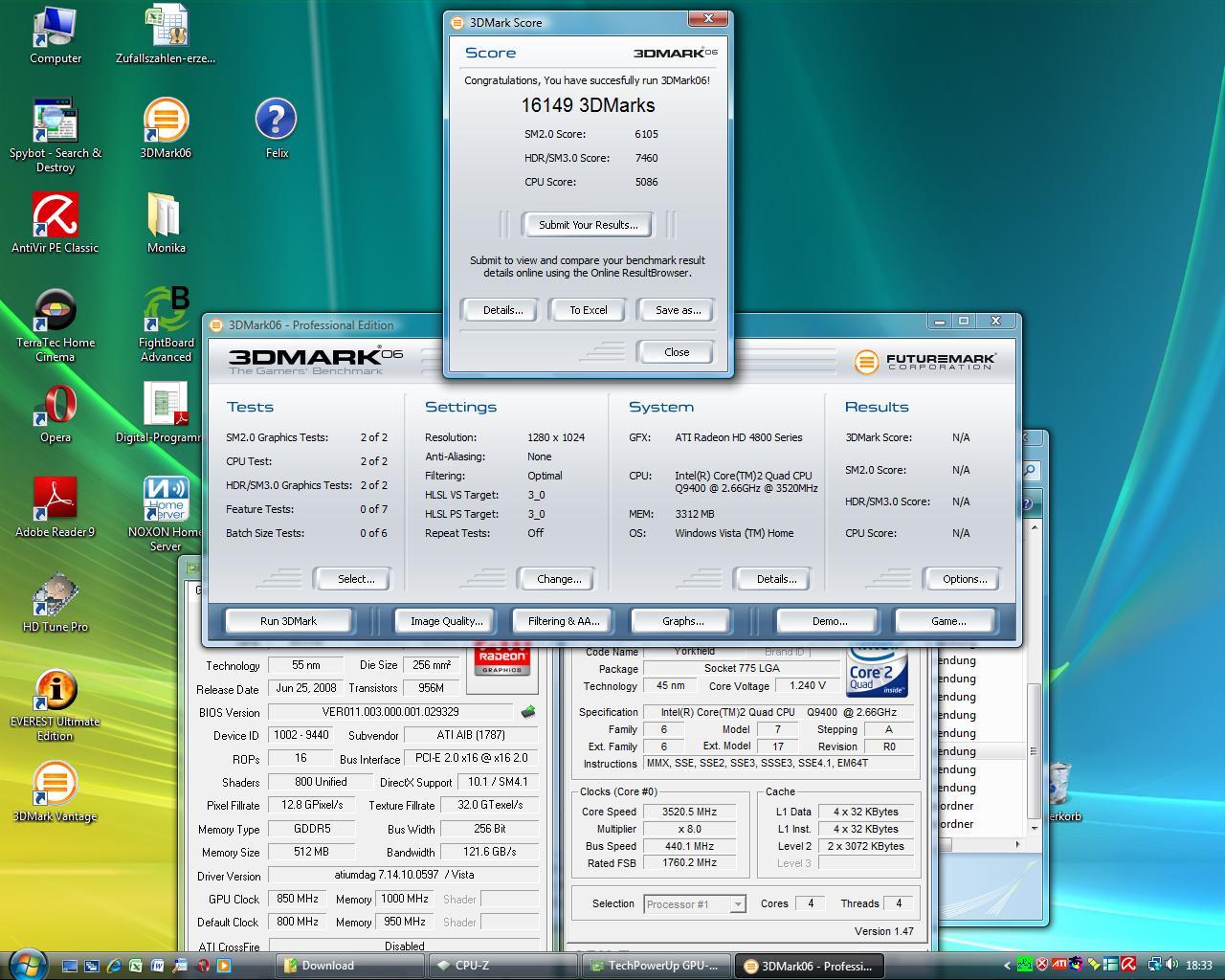This screenshot has width=1225, height=980.
Task: Open Graphs tool
Action: click(x=682, y=621)
